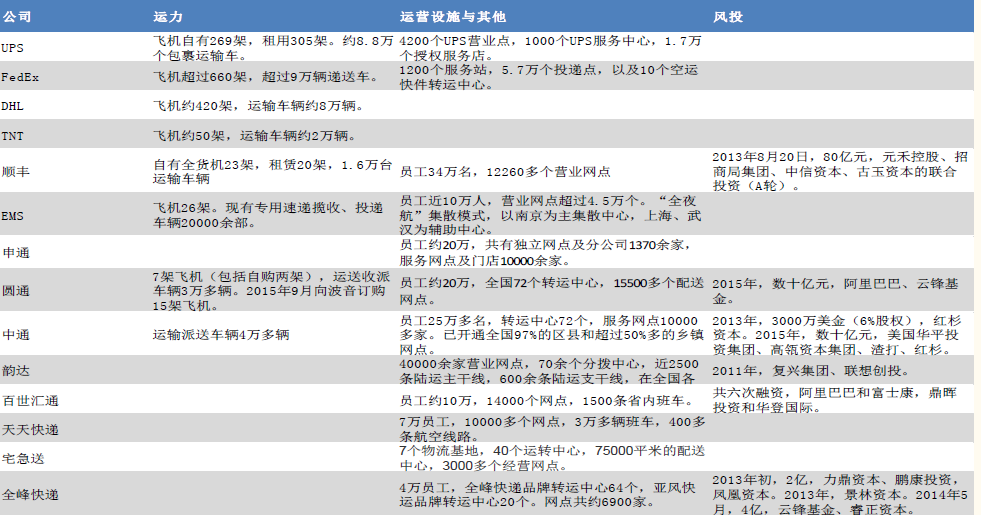
Task: Click the TNT company cell
Action: point(13,136)
